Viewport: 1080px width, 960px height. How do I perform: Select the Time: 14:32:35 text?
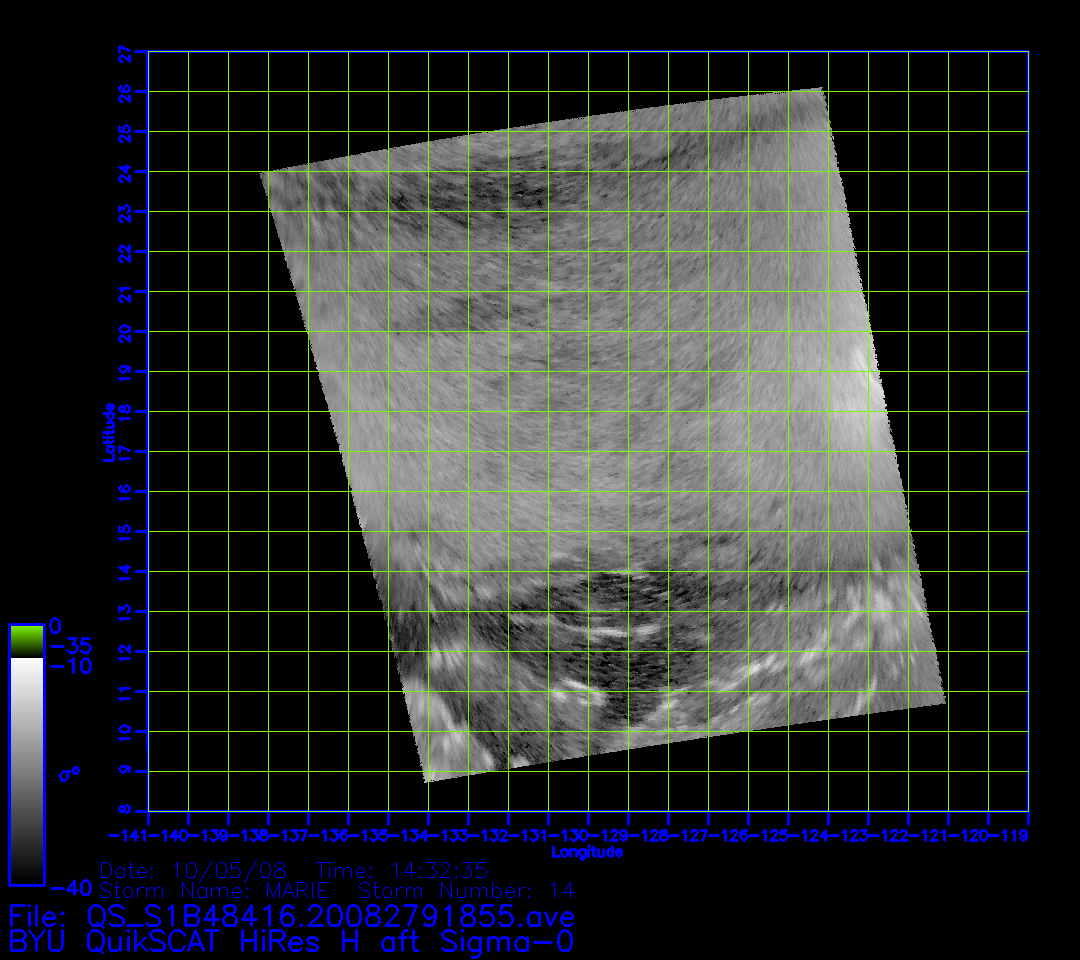[402, 870]
